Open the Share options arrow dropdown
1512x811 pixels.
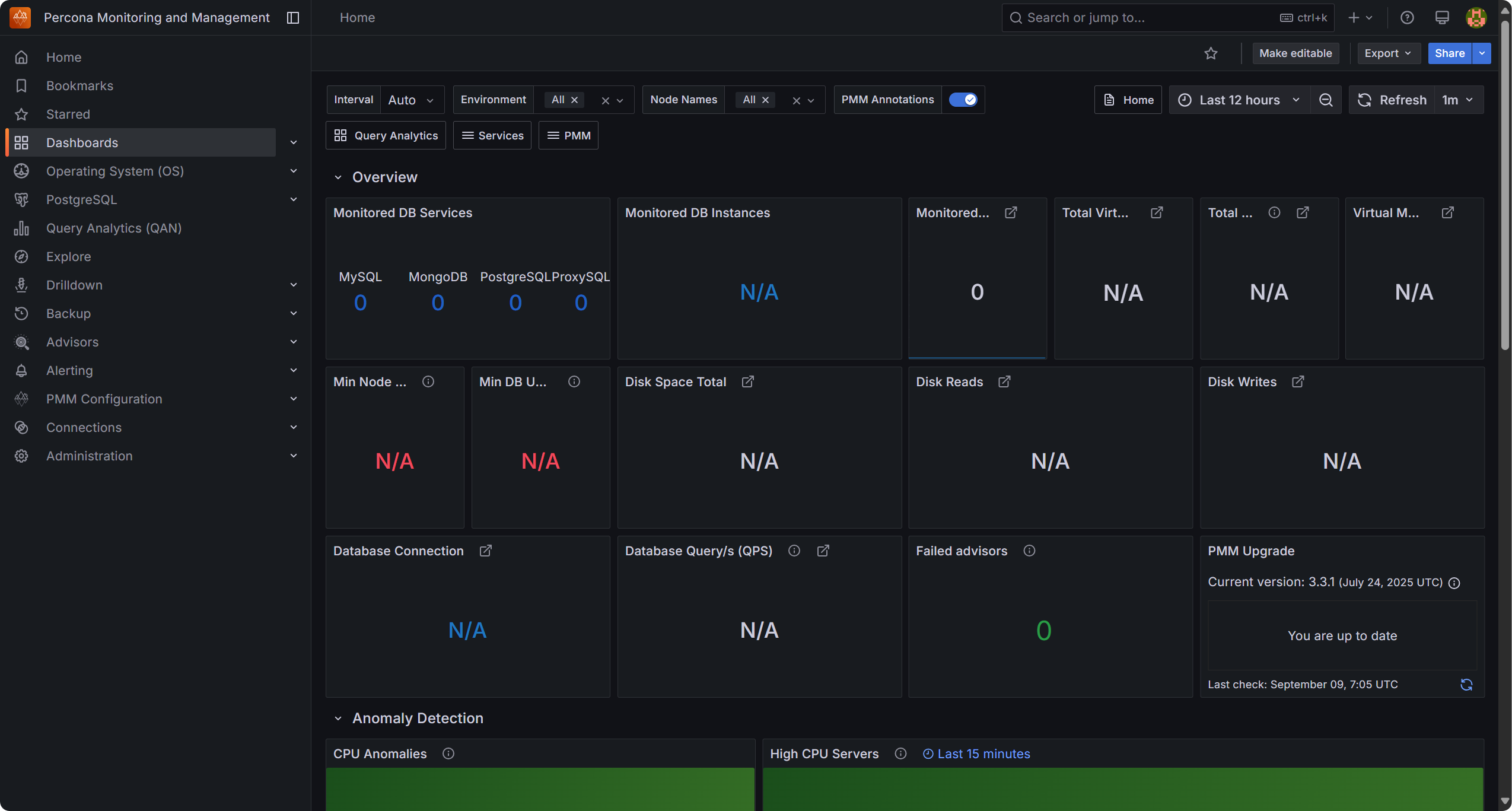[x=1482, y=53]
